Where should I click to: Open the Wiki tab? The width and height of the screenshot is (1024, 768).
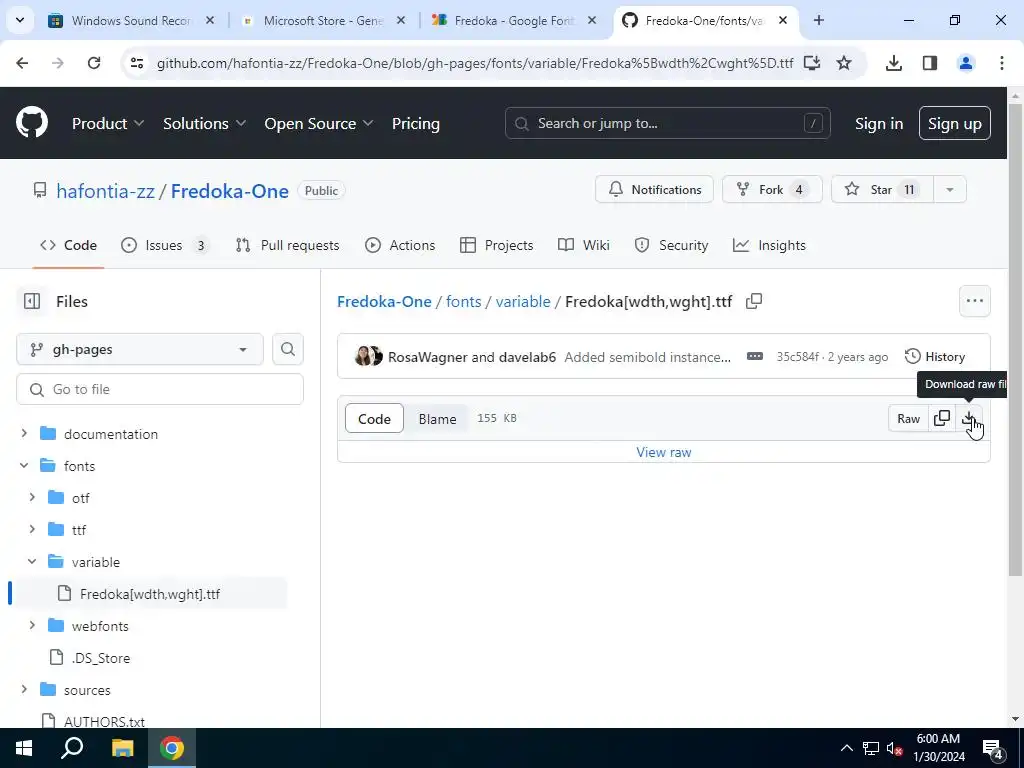coord(584,246)
